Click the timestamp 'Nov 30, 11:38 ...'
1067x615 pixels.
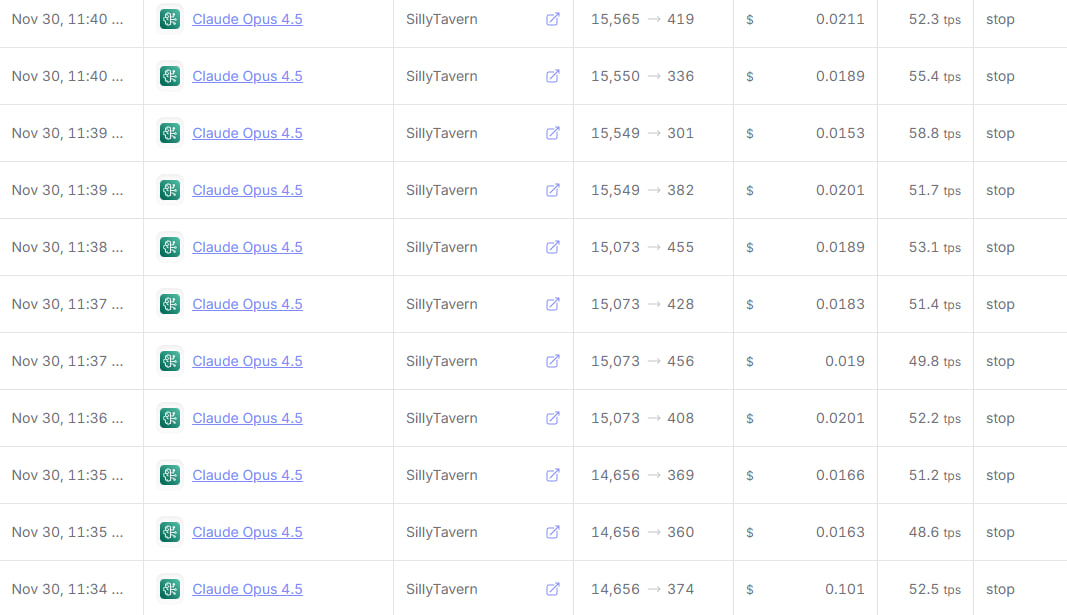tap(67, 247)
